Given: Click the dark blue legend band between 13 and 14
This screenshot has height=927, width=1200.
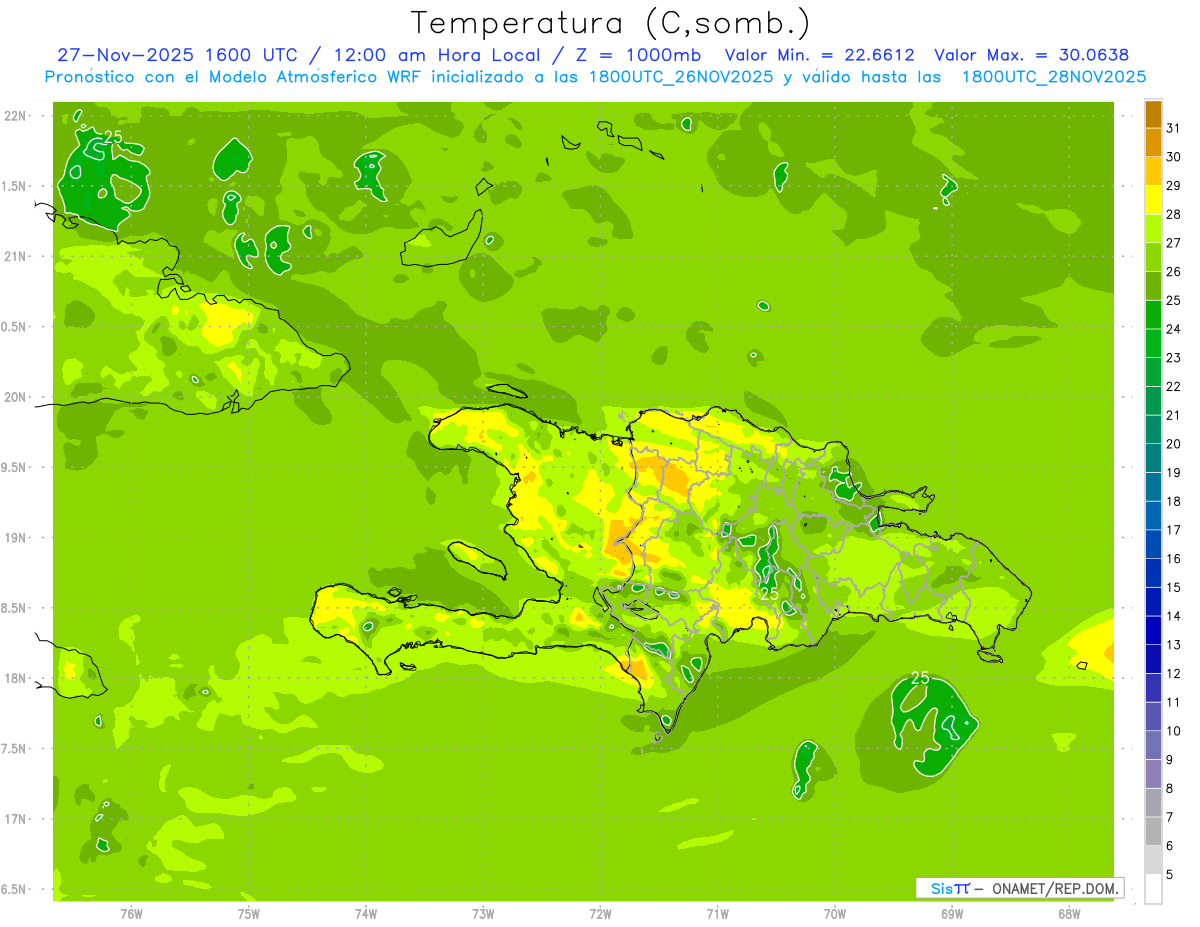Looking at the screenshot, I should (x=1153, y=631).
